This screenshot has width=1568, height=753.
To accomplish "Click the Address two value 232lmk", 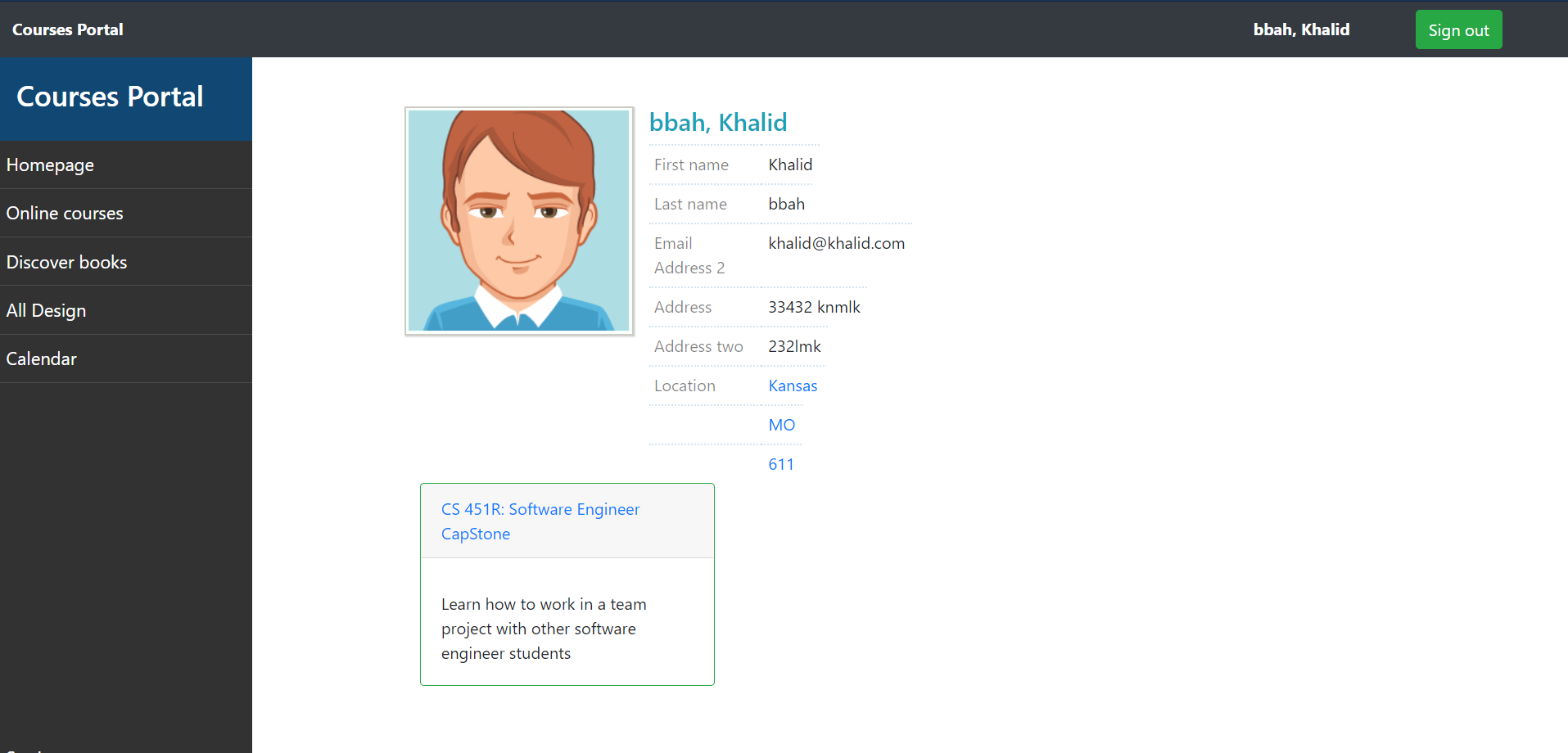I will click(x=794, y=346).
